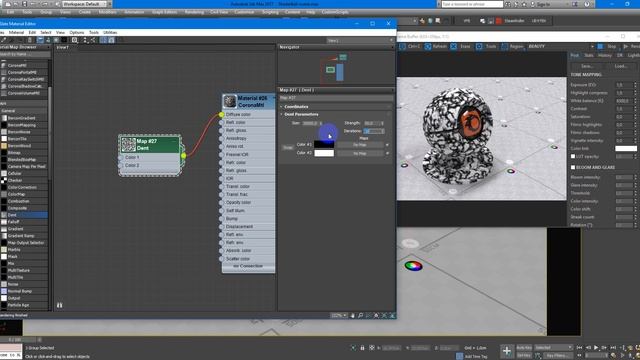Image resolution: width=640 pixels, height=360 pixels.
Task: Toggle the Color #1 map checkbox
Action: coord(387,145)
